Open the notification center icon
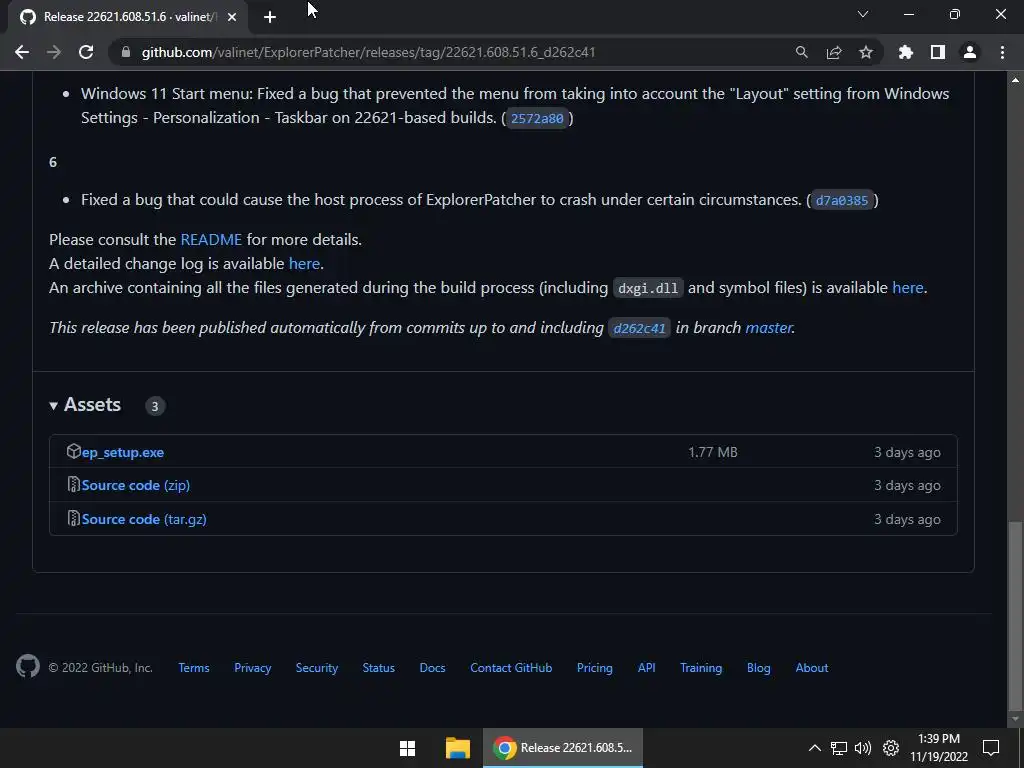 coord(991,748)
